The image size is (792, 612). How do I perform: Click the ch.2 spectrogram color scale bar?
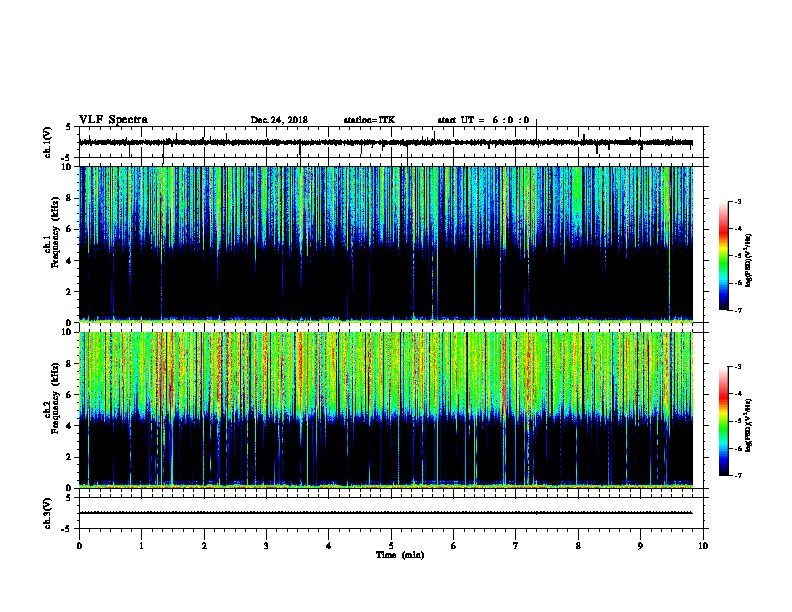(x=723, y=421)
